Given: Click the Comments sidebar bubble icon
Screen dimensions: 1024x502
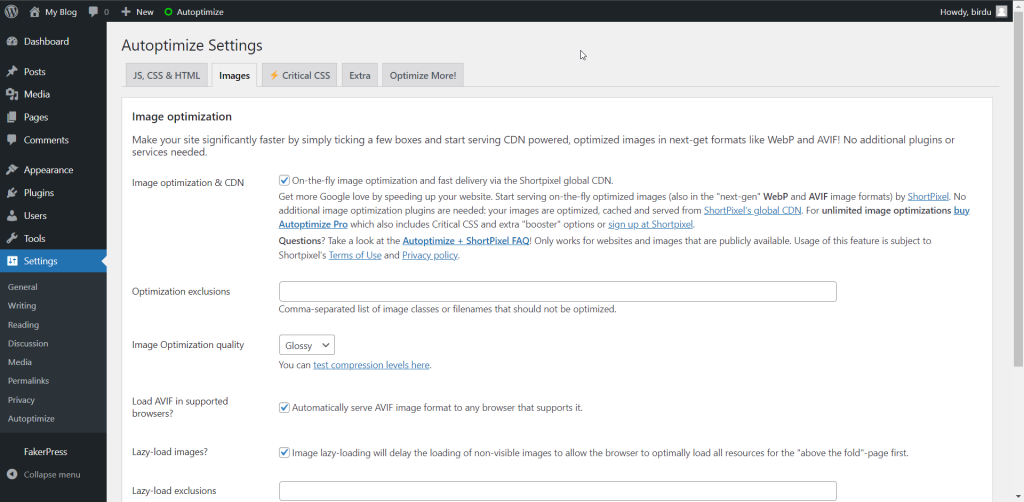Looking at the screenshot, I should tap(12, 140).
